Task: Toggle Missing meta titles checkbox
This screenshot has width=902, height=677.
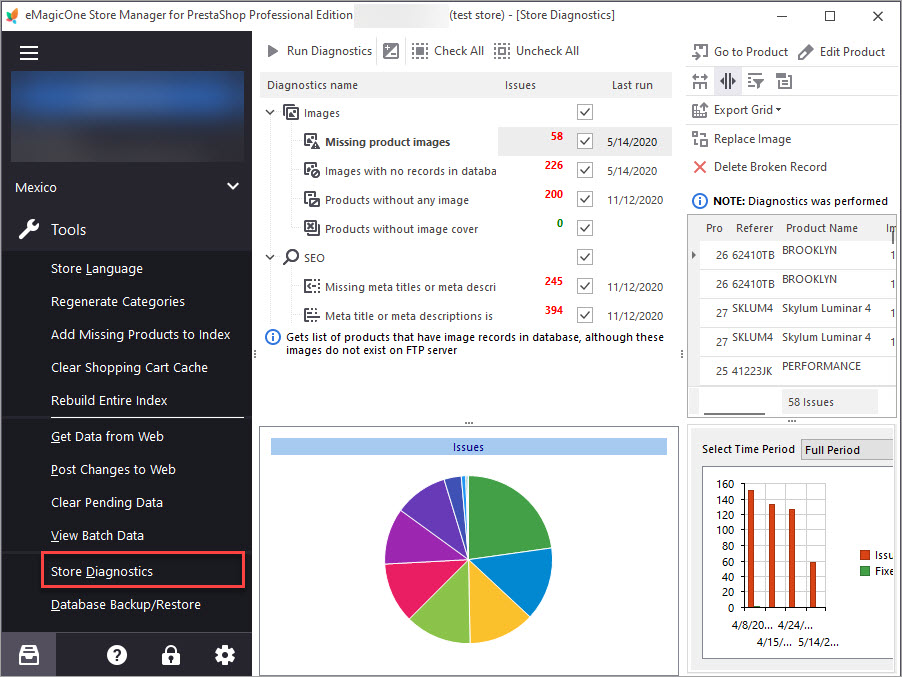Action: (585, 286)
